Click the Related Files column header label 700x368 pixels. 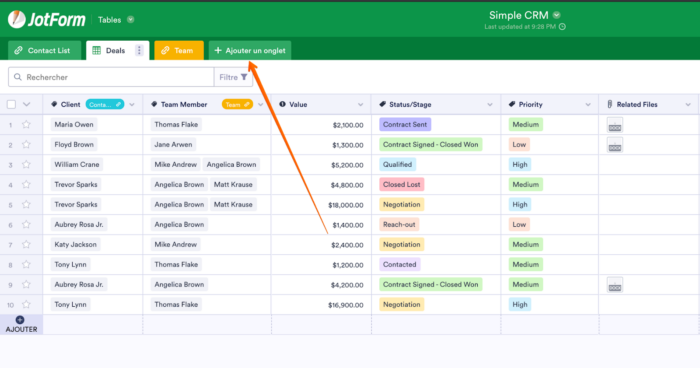tap(637, 105)
